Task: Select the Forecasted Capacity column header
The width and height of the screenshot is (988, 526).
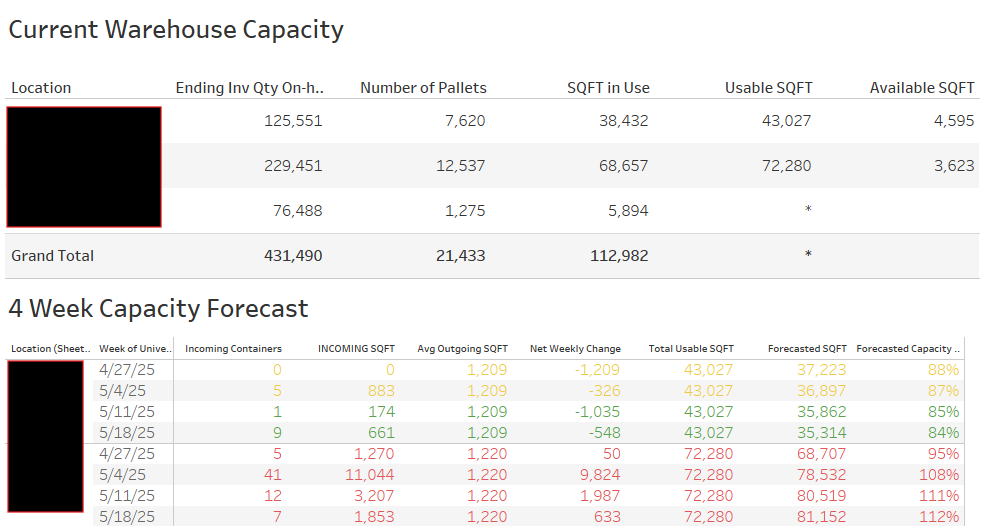Action: pos(908,349)
